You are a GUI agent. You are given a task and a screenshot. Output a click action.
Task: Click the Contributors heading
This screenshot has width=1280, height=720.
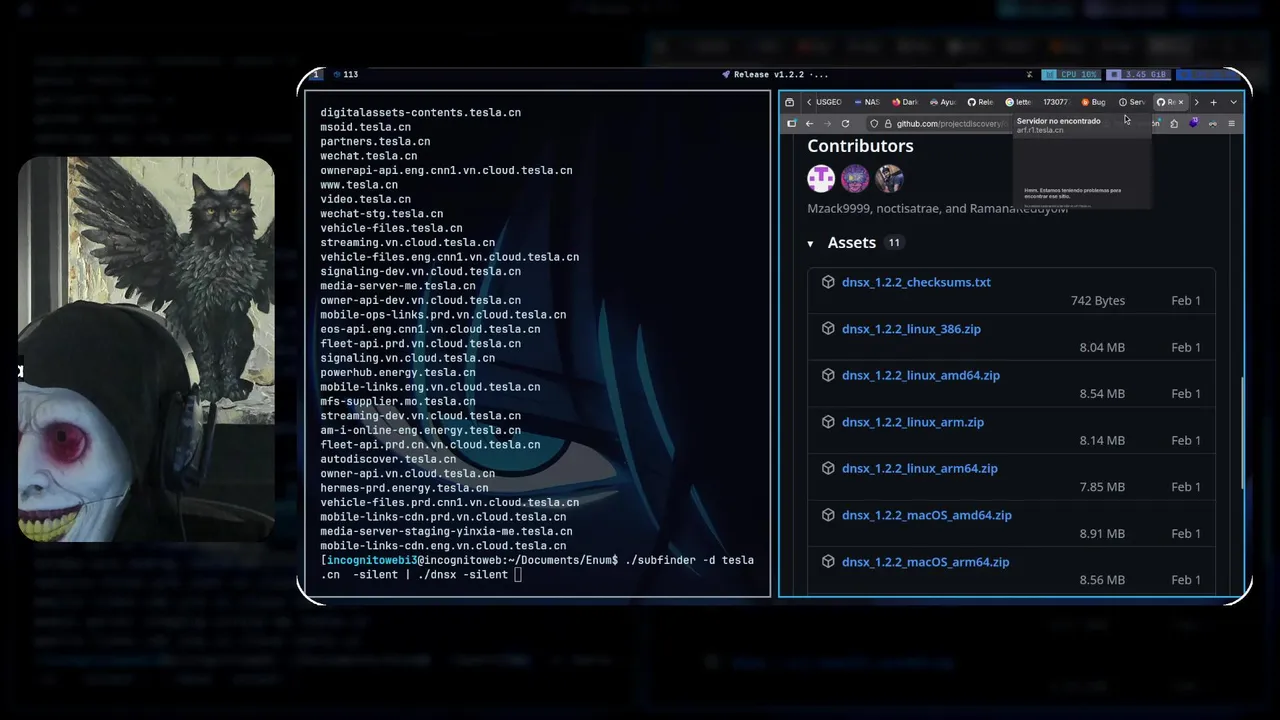tap(860, 146)
